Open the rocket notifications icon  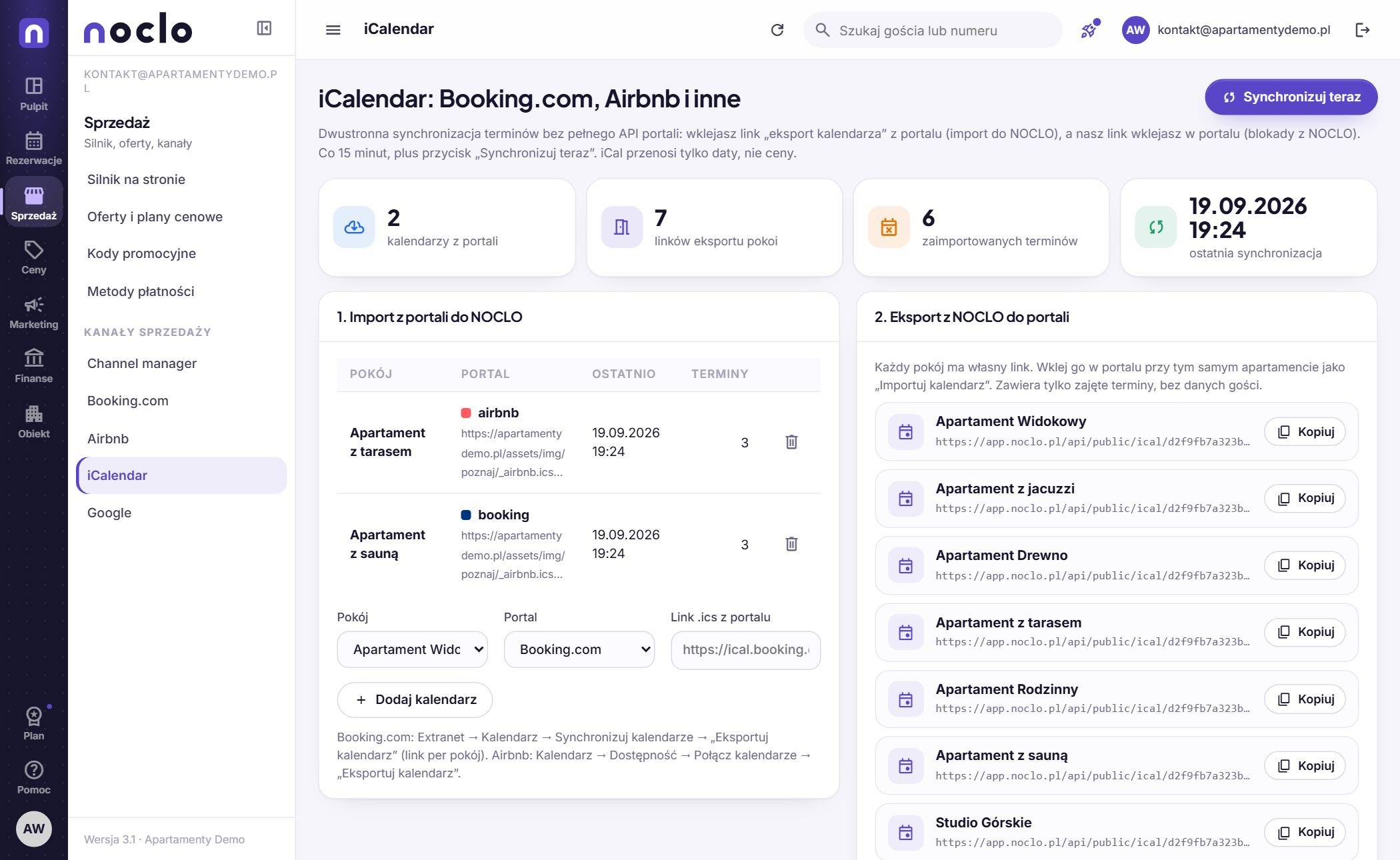1089,29
